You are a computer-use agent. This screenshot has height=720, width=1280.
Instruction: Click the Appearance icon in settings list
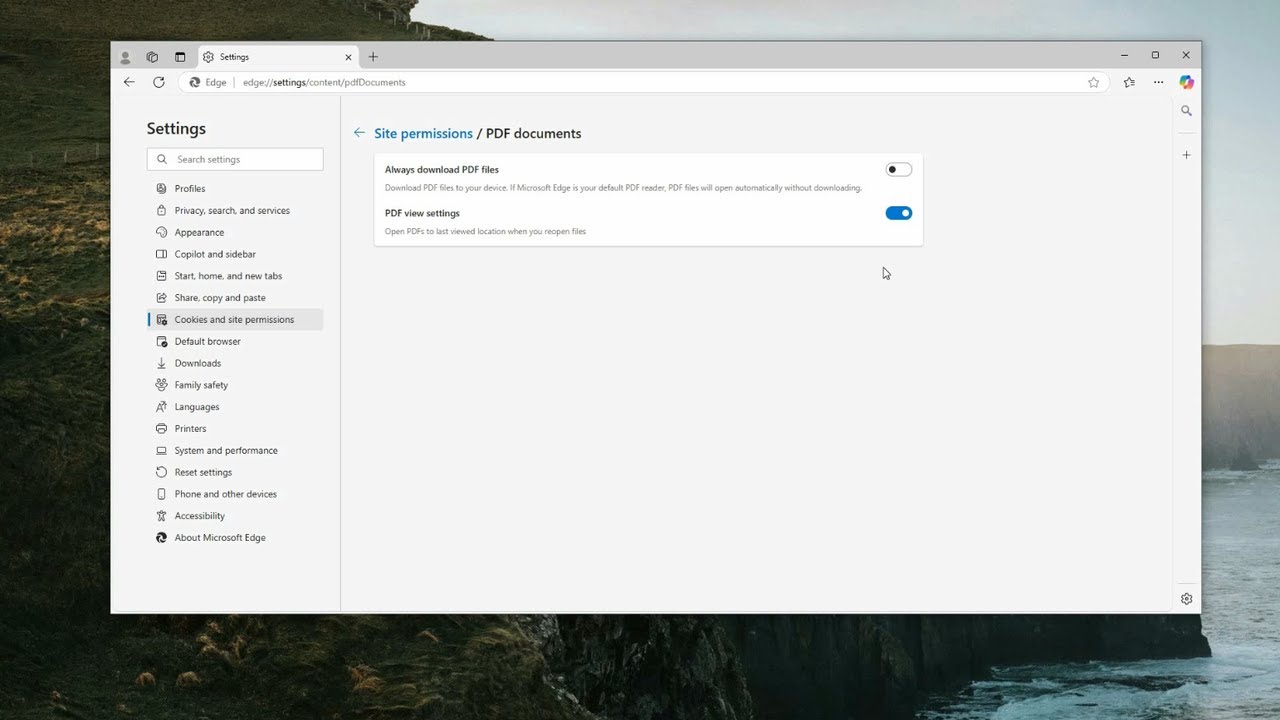pyautogui.click(x=161, y=232)
